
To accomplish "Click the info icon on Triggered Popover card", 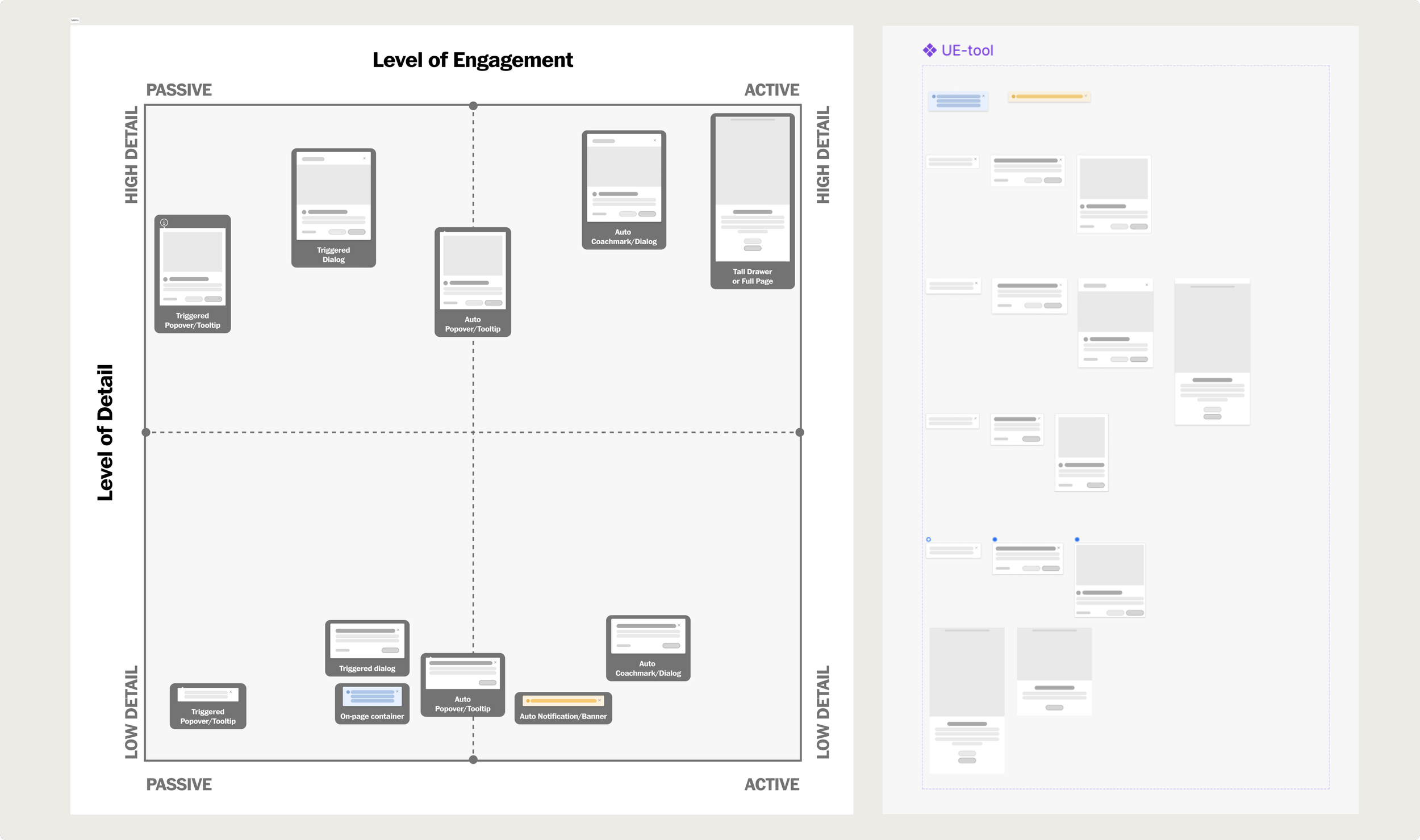I will (164, 223).
